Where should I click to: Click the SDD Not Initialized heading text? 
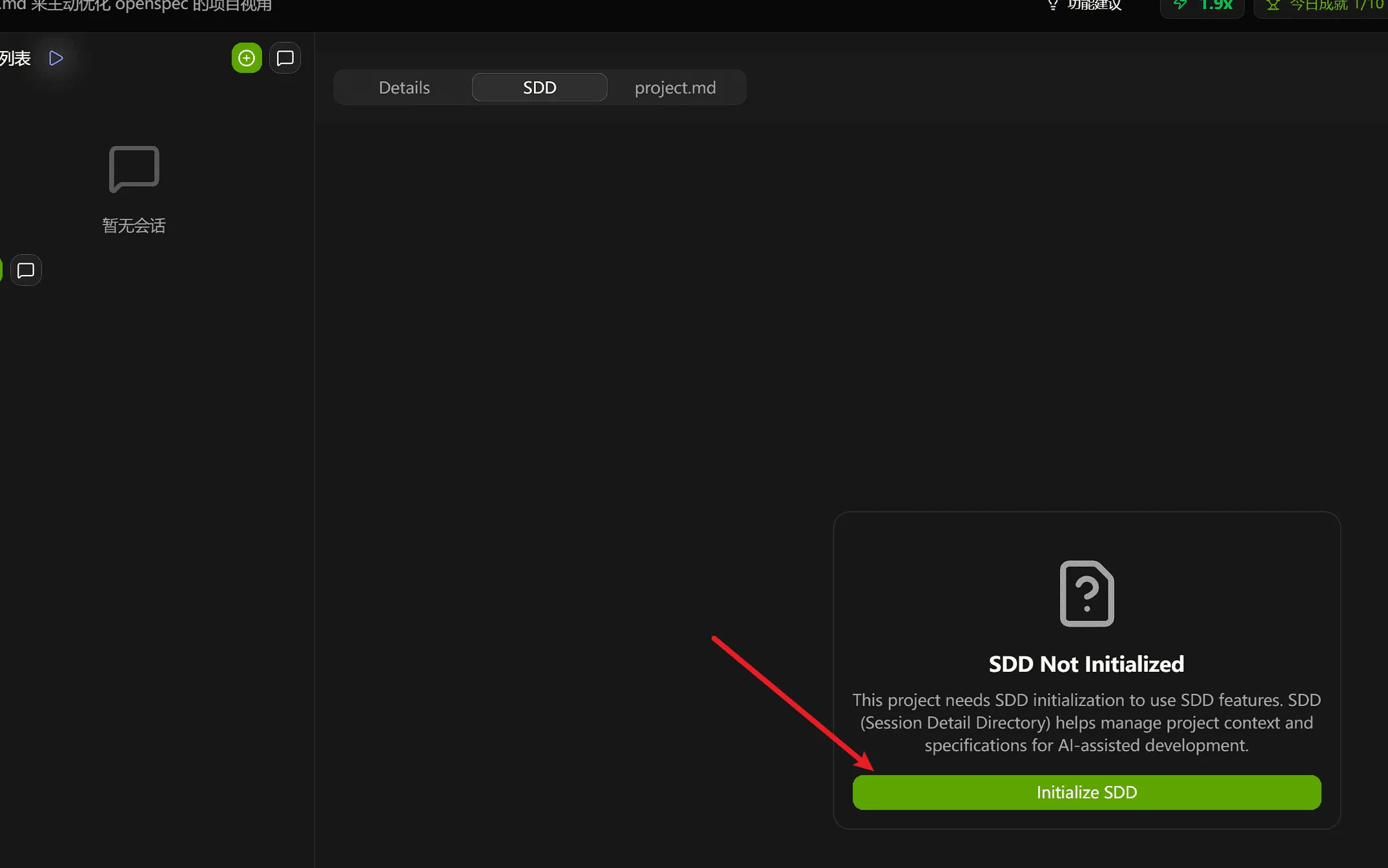(x=1086, y=663)
